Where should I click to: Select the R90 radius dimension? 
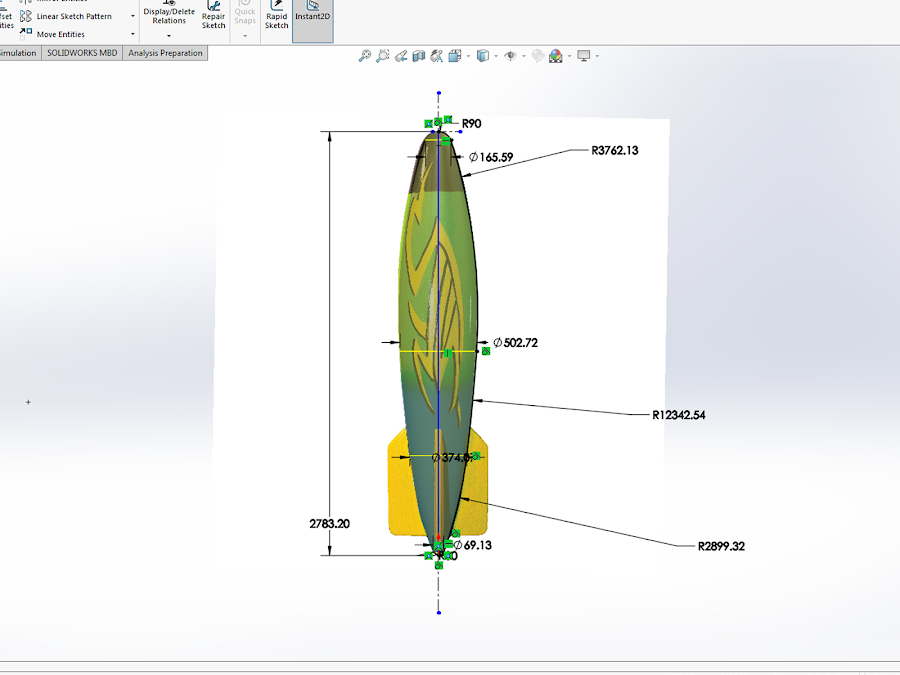pos(471,123)
